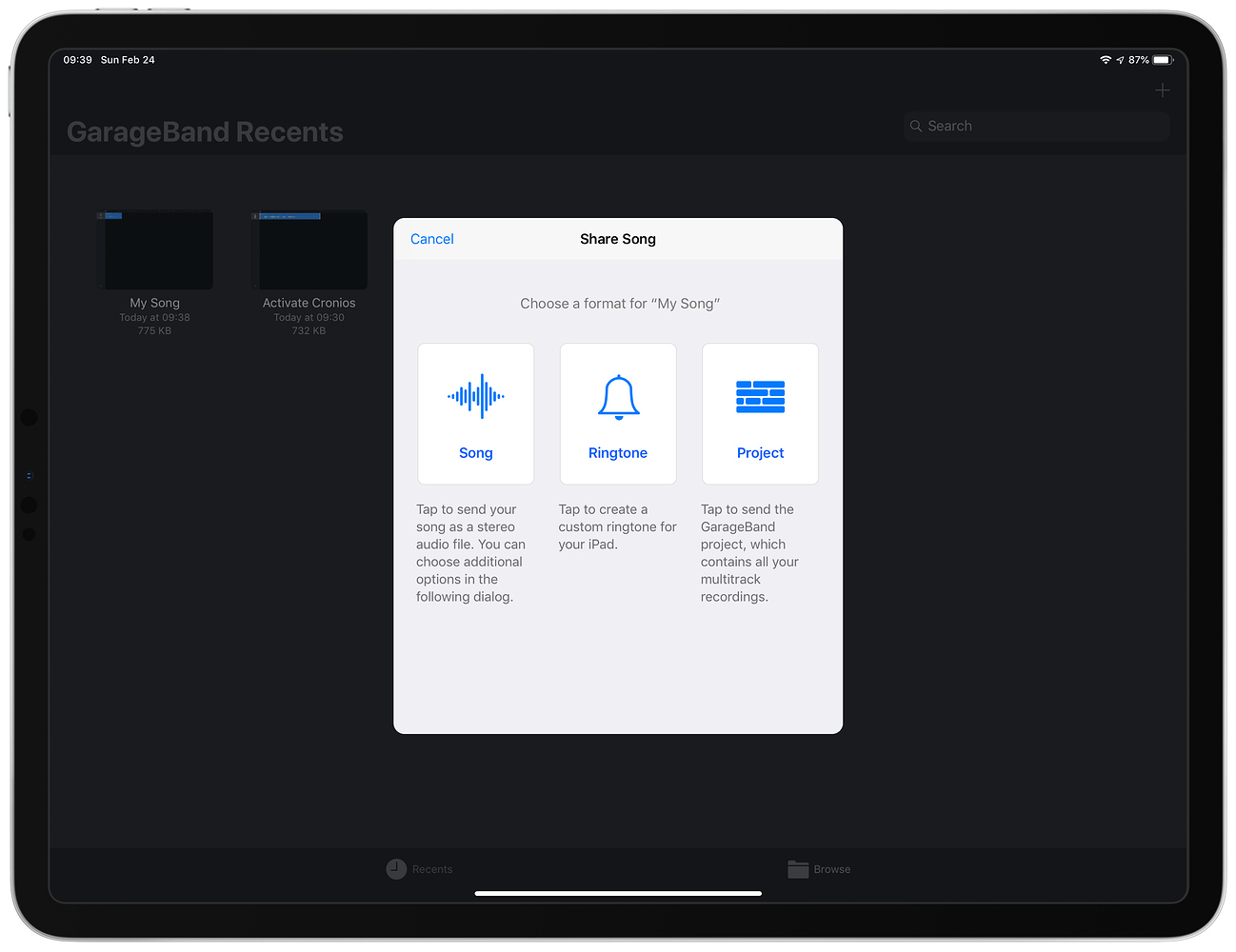Tap the home indicator bar
Screen dimensions: 1236x952
[x=618, y=893]
